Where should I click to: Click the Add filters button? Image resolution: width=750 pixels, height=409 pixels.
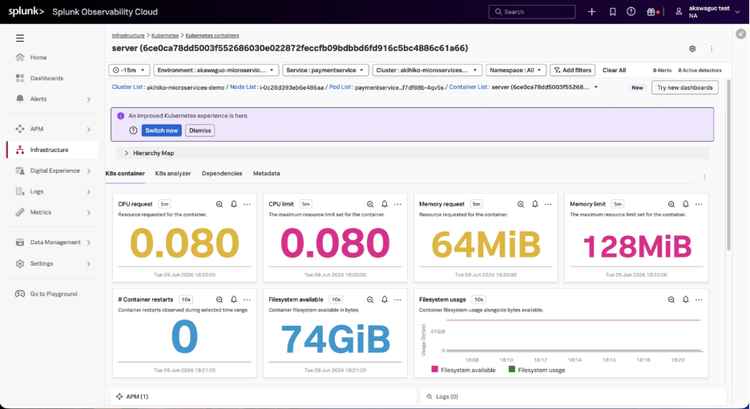click(573, 70)
